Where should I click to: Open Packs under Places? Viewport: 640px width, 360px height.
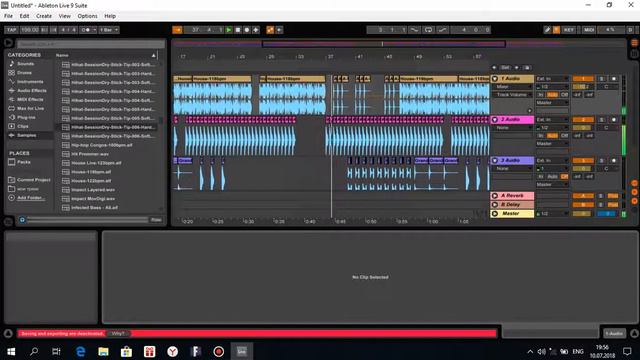pyautogui.click(x=24, y=162)
